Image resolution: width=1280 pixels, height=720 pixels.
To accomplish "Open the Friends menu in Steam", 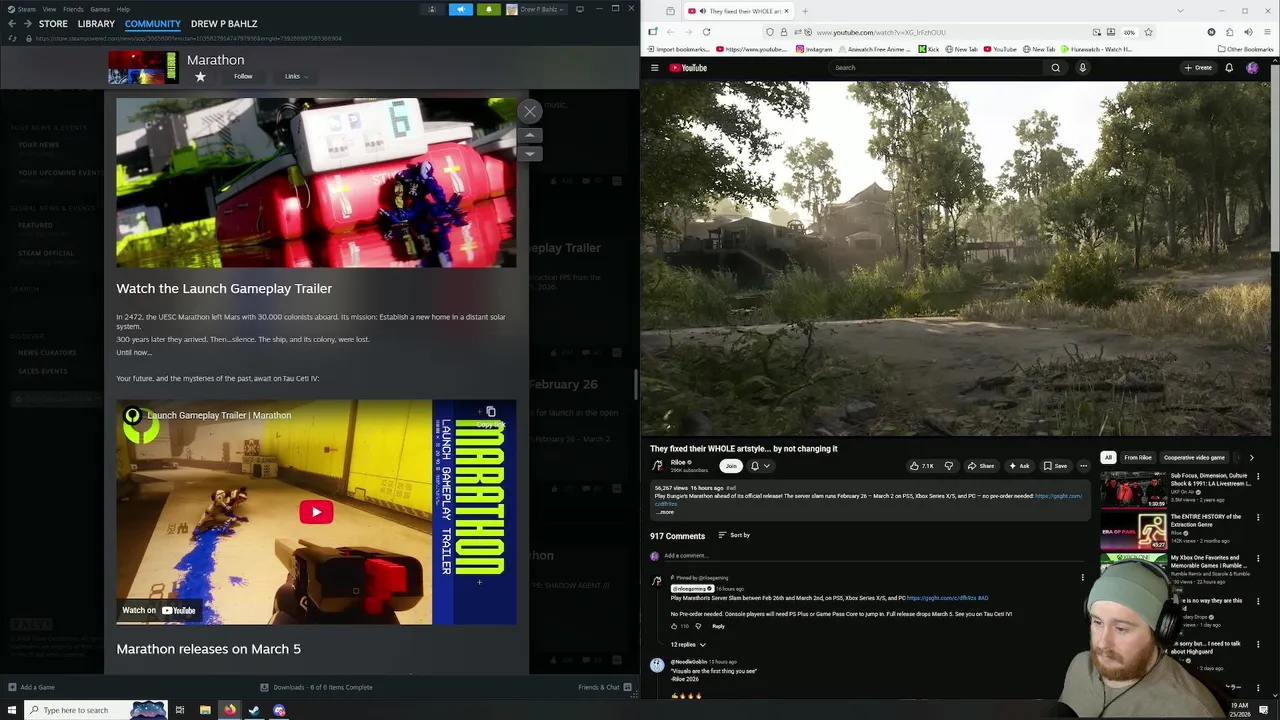I will coord(73,9).
